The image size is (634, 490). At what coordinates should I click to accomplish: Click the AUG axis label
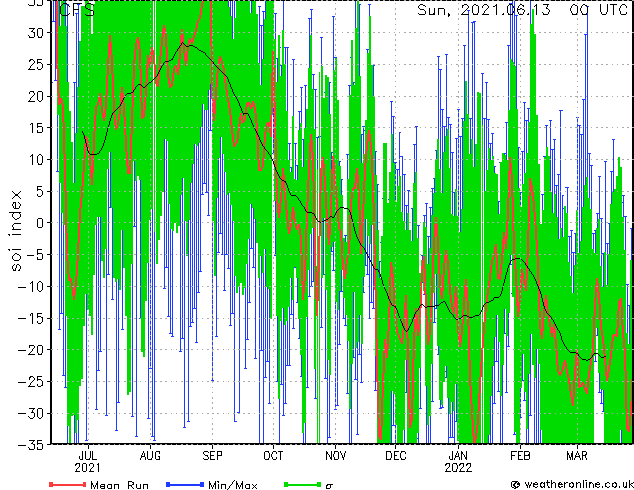coord(150,456)
